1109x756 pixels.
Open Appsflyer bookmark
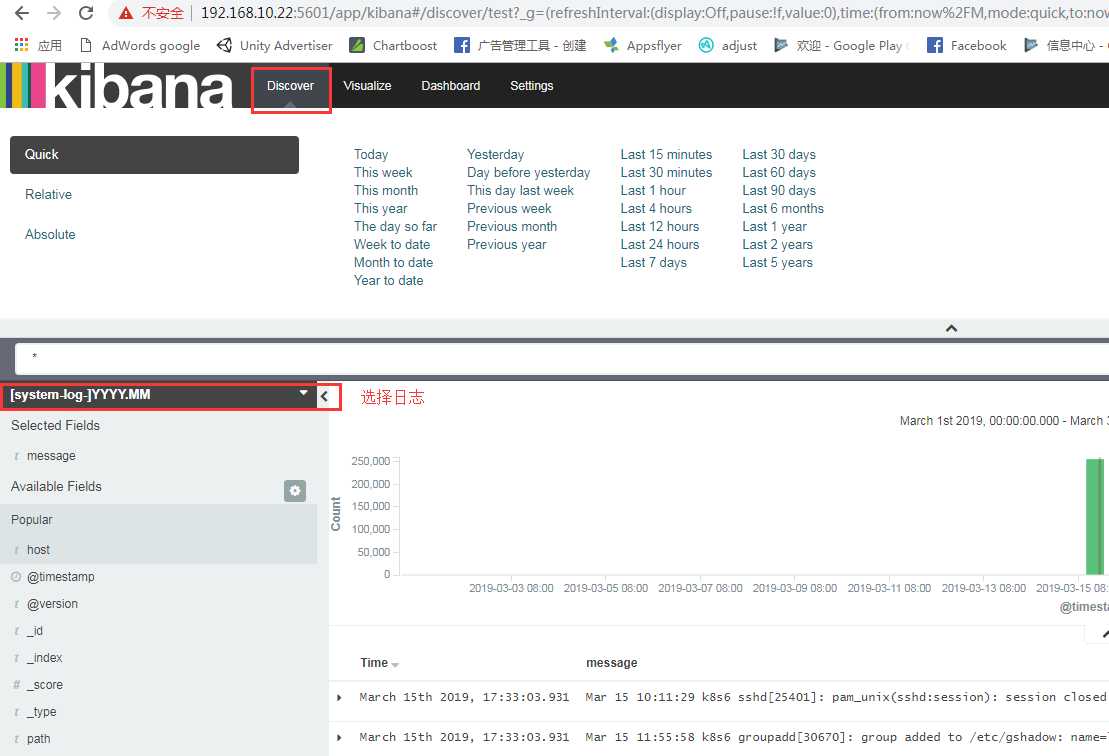coord(643,45)
